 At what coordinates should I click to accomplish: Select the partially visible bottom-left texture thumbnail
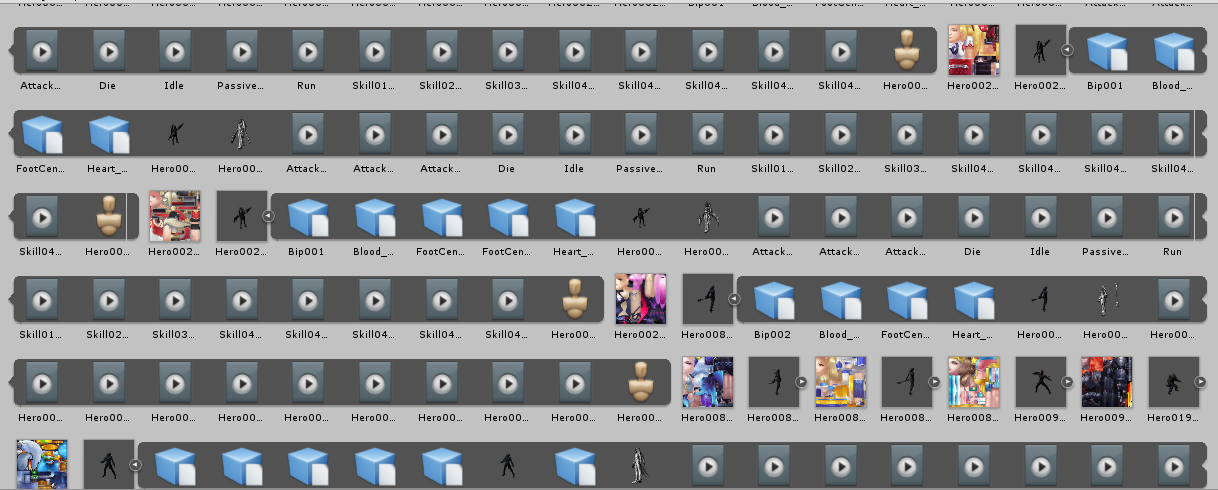41,464
